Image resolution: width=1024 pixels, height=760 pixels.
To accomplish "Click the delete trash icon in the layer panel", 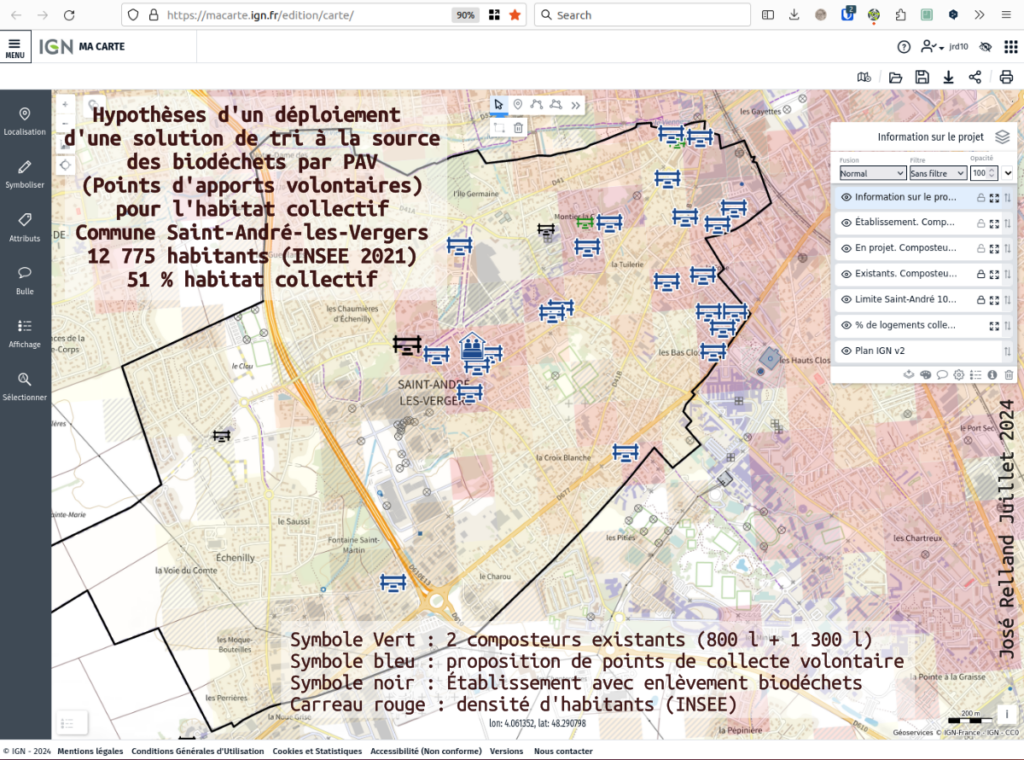I will [1008, 375].
